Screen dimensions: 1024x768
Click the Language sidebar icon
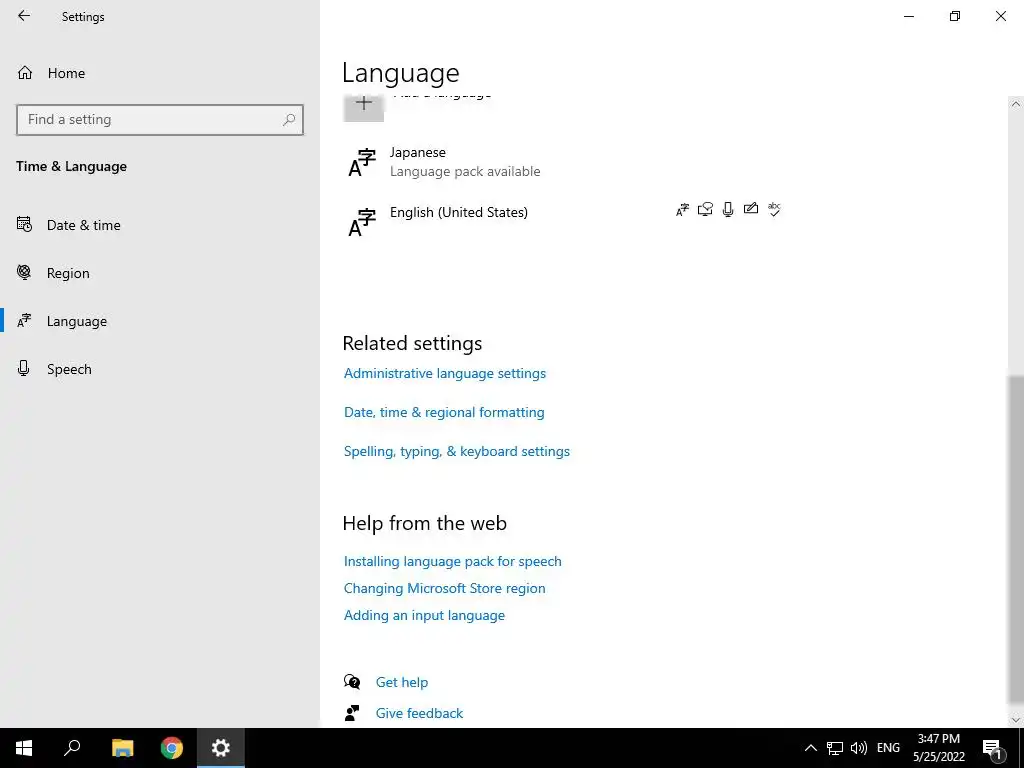[24, 321]
